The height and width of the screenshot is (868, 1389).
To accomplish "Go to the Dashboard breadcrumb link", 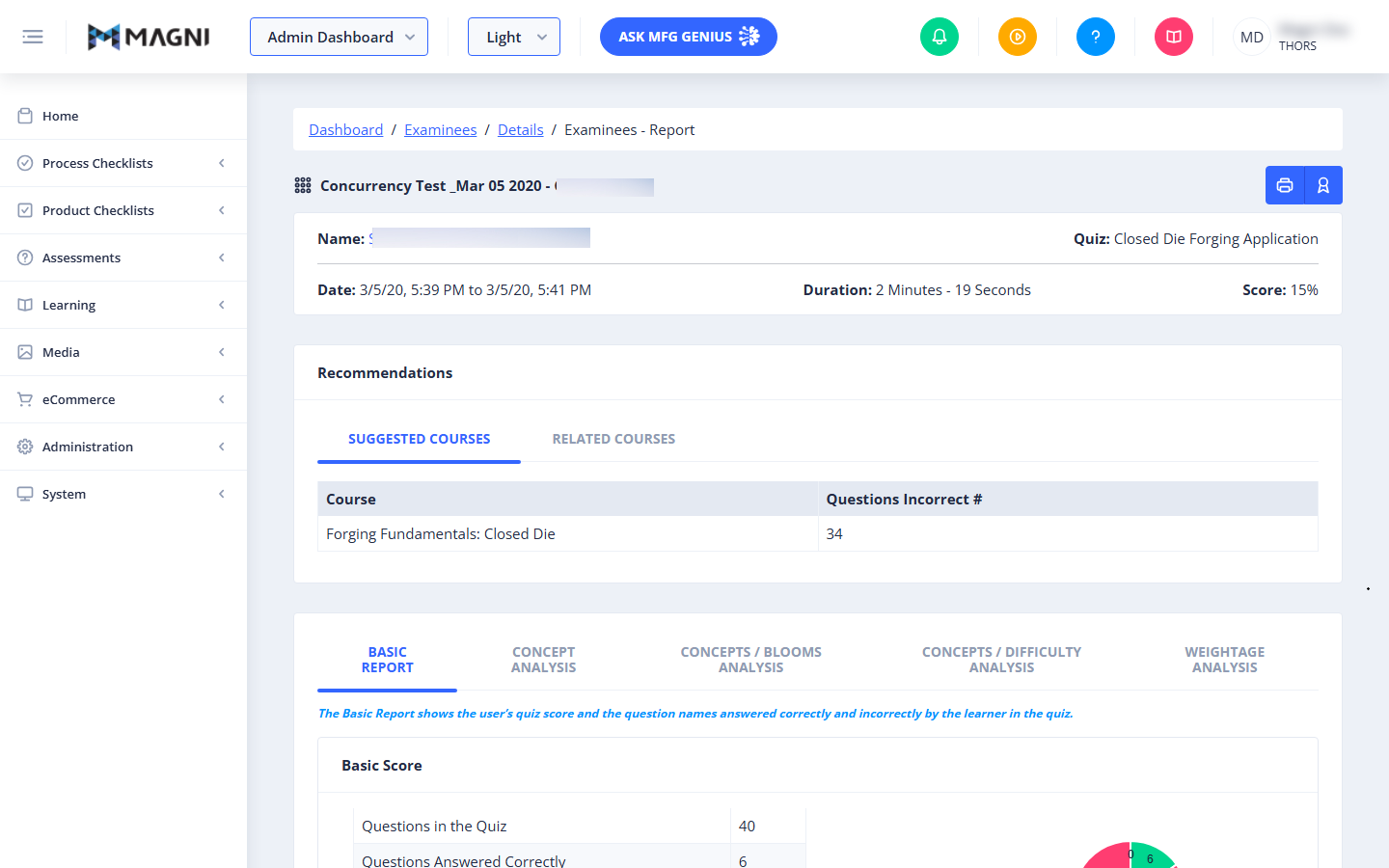I will click(345, 130).
